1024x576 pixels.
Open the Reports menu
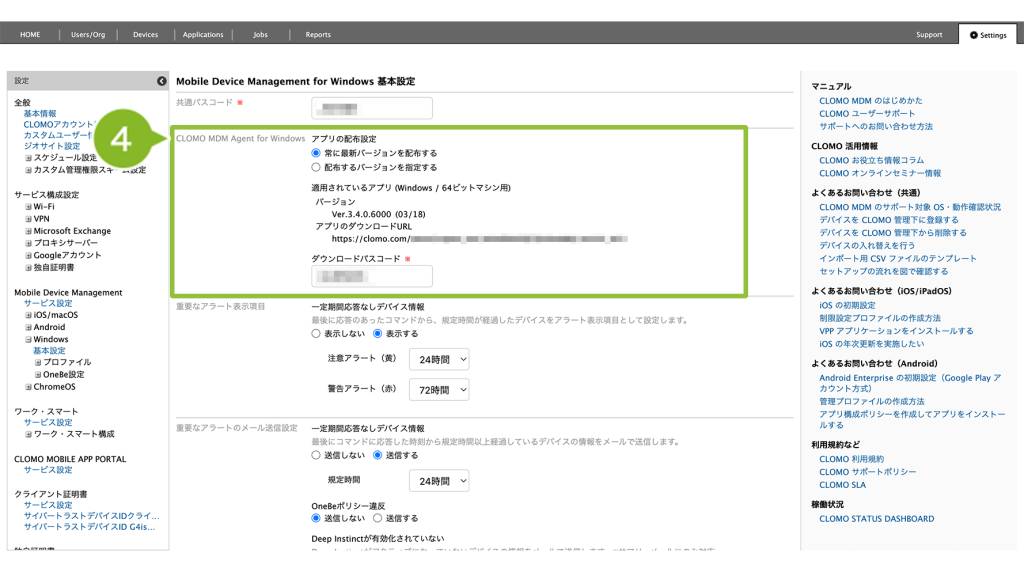318,35
